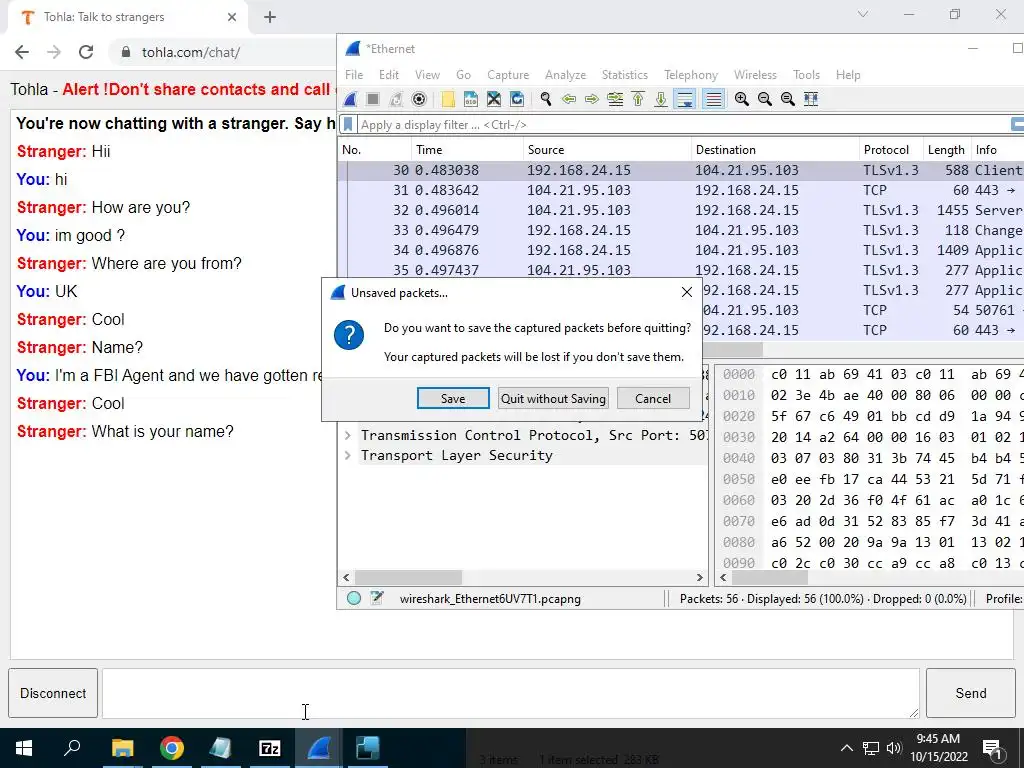1024x768 pixels.
Task: Click the display filter bookmark icon
Action: [x=348, y=124]
